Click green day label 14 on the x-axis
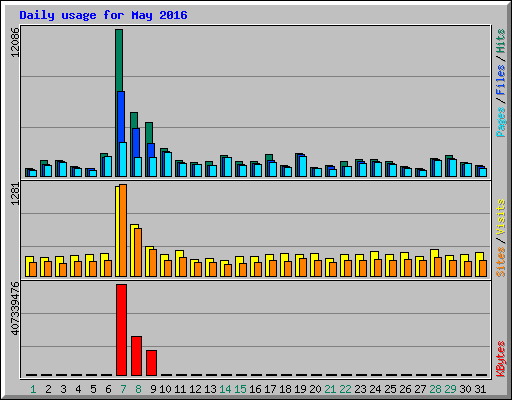Screen dimensions: 512x400 pos(225,389)
